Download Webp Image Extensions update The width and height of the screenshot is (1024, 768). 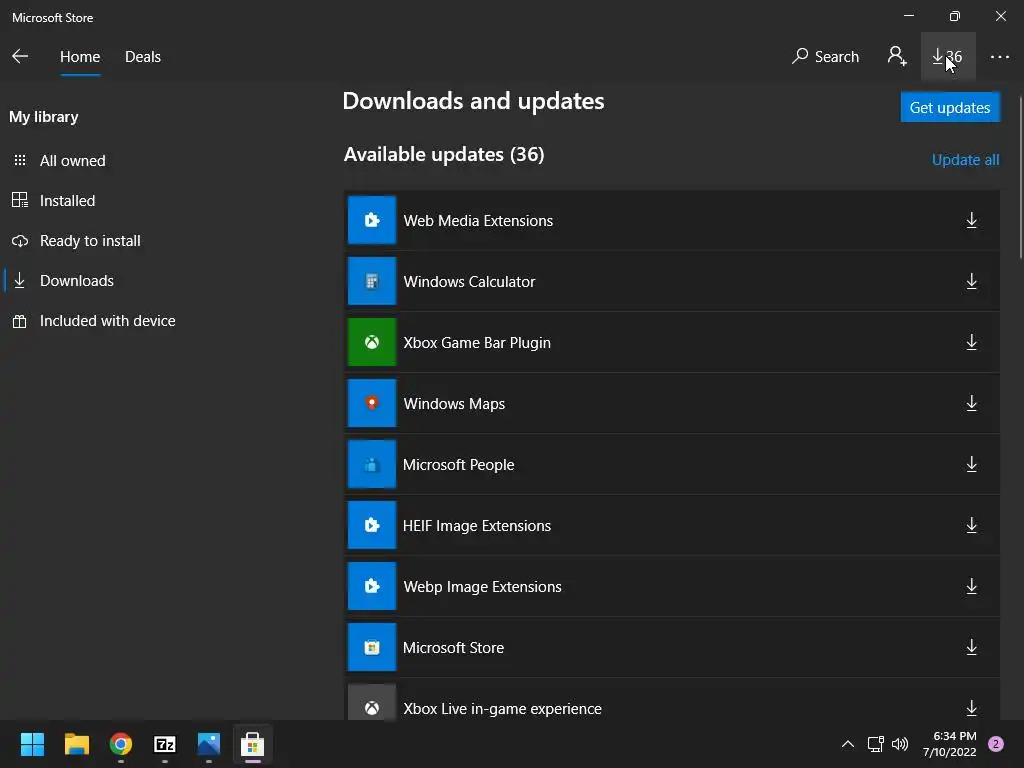pos(971,586)
